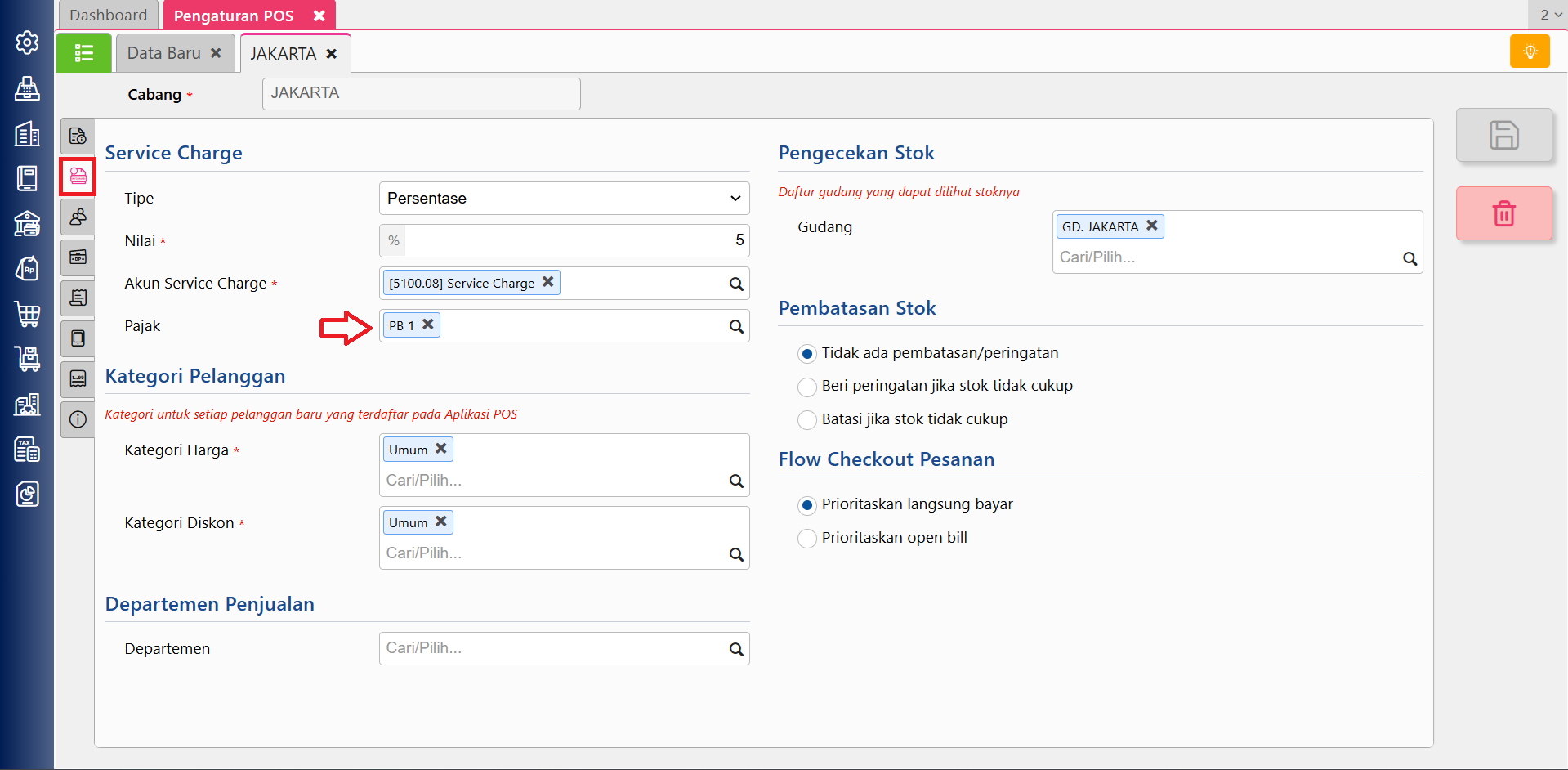Select Batasi jika stok tidak cukup option
Screen dimensions: 1568x770
(x=807, y=420)
